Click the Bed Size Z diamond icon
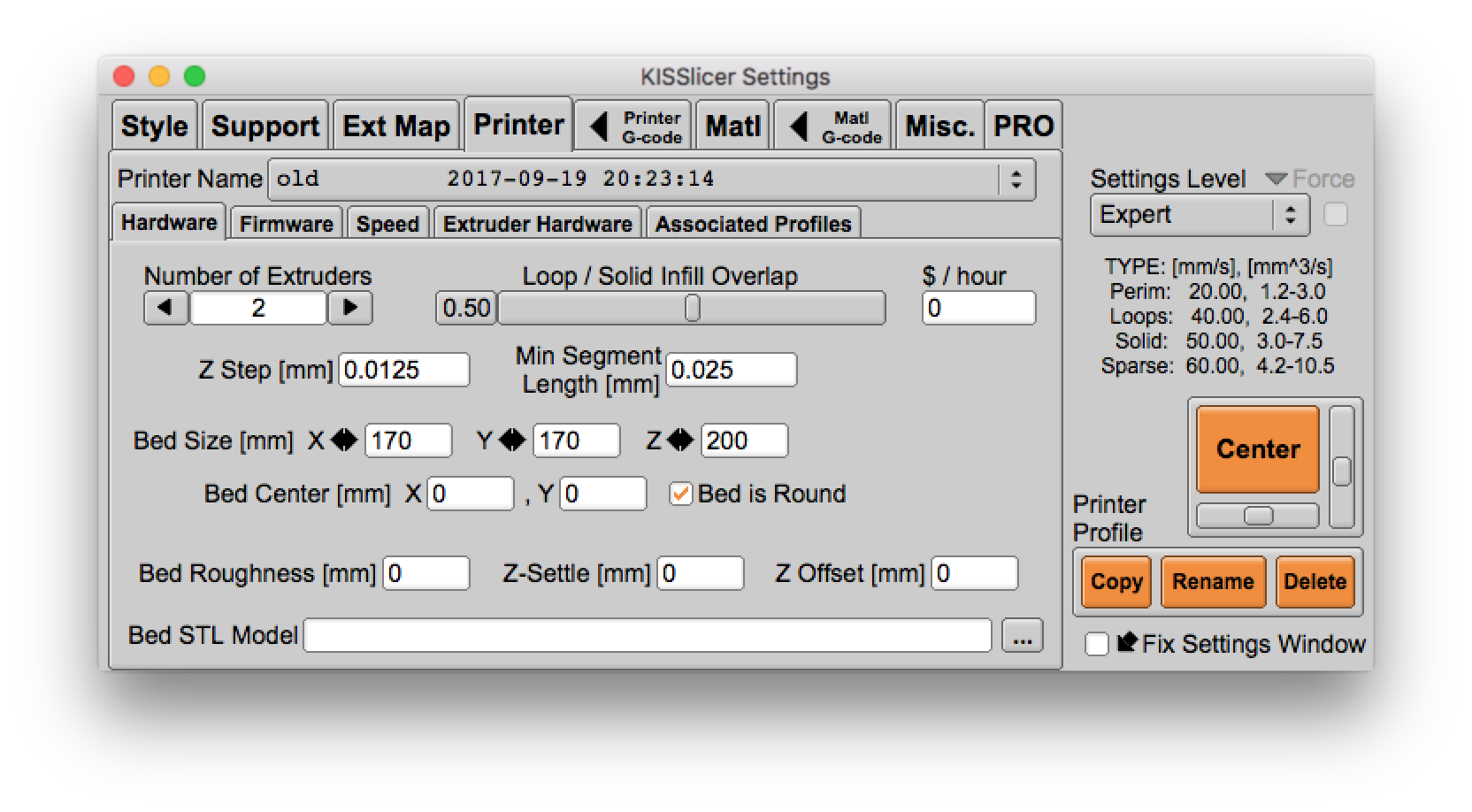The image size is (1472, 812). pyautogui.click(x=680, y=440)
